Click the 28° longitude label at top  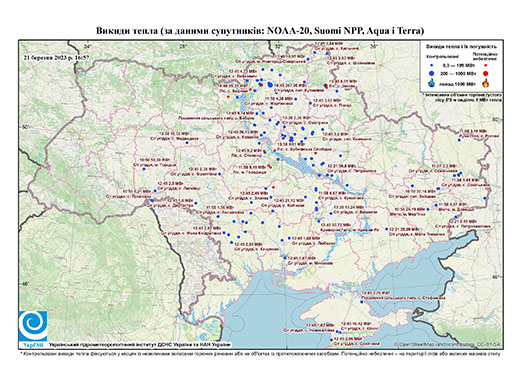click(x=183, y=46)
